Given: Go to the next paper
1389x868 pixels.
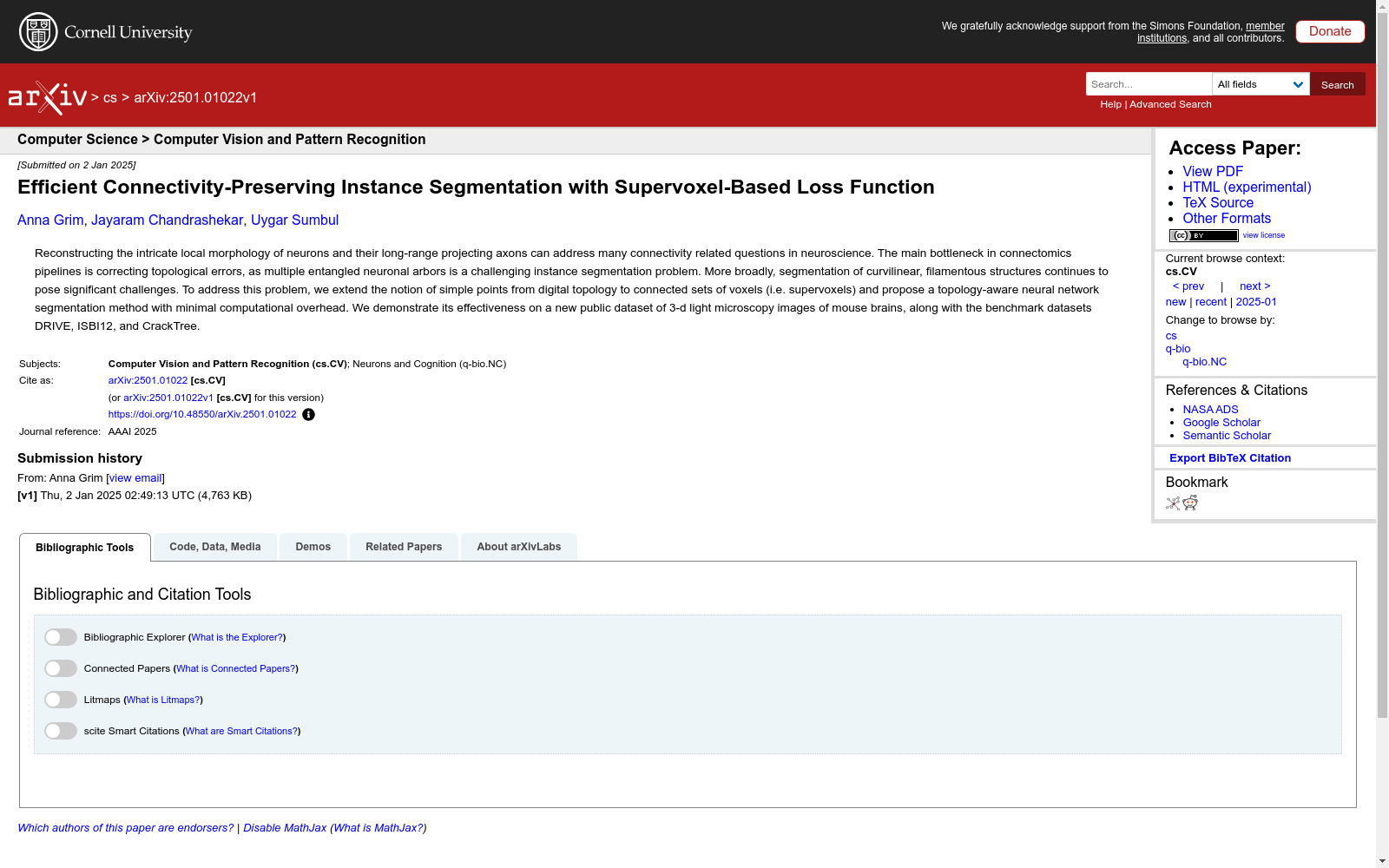Looking at the screenshot, I should coord(1254,286).
